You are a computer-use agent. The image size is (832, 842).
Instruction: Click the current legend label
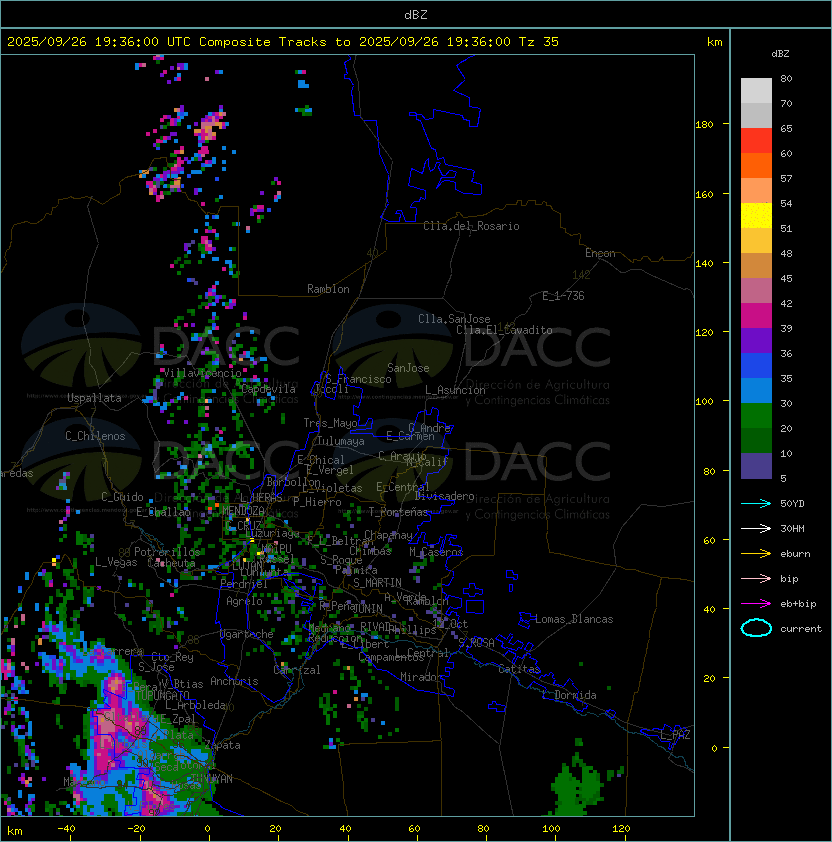pyautogui.click(x=801, y=628)
